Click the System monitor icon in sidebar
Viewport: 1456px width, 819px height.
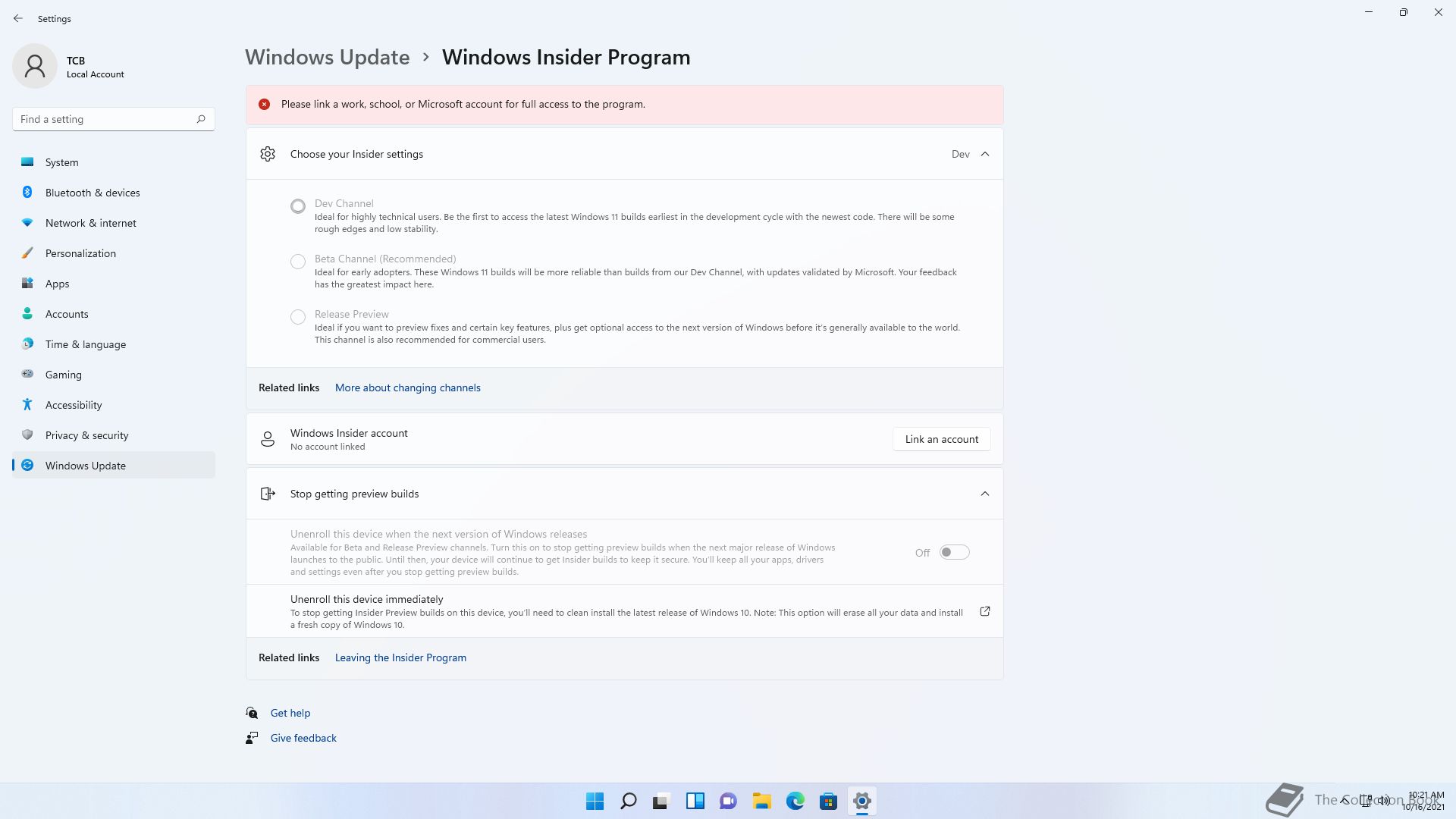pos(27,162)
